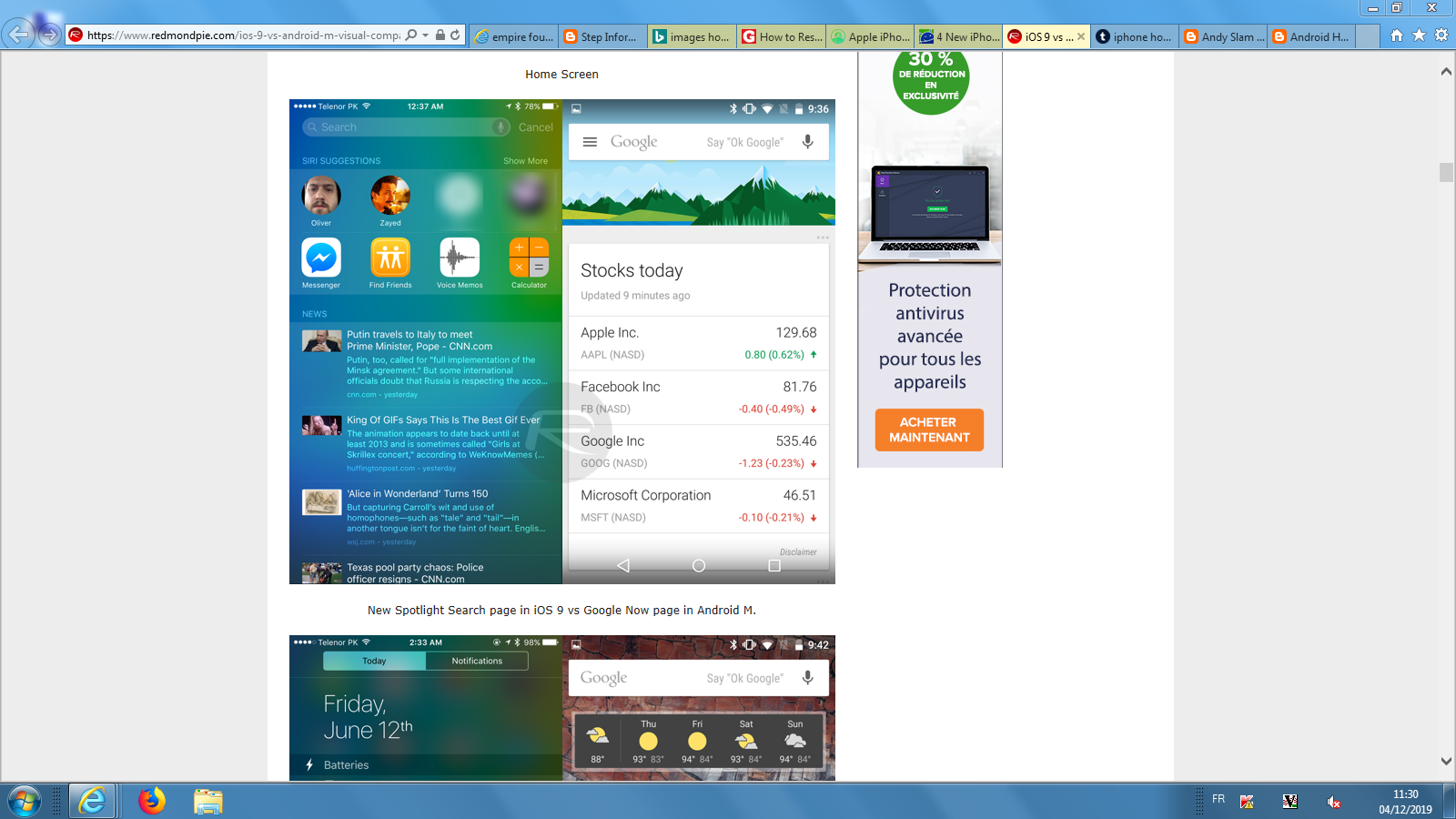Click the vertical scrollbar thumb

[x=1446, y=172]
